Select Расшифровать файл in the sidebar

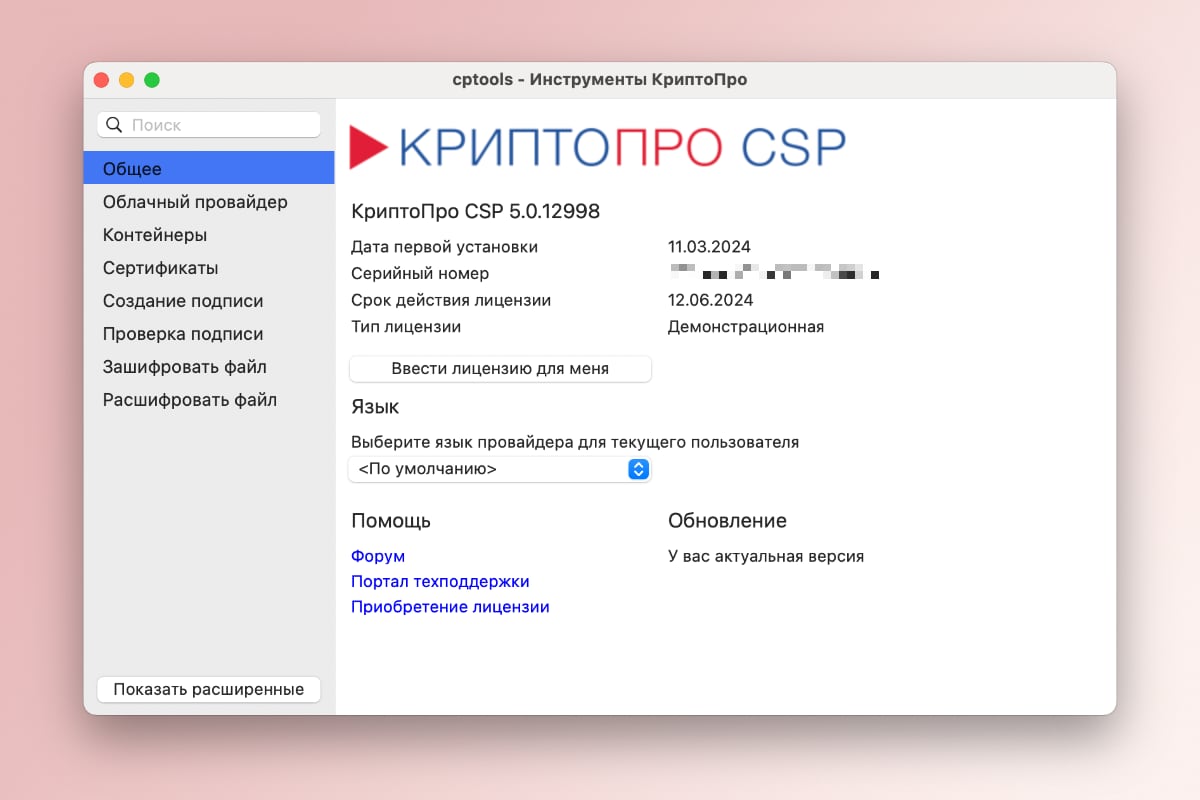point(209,400)
